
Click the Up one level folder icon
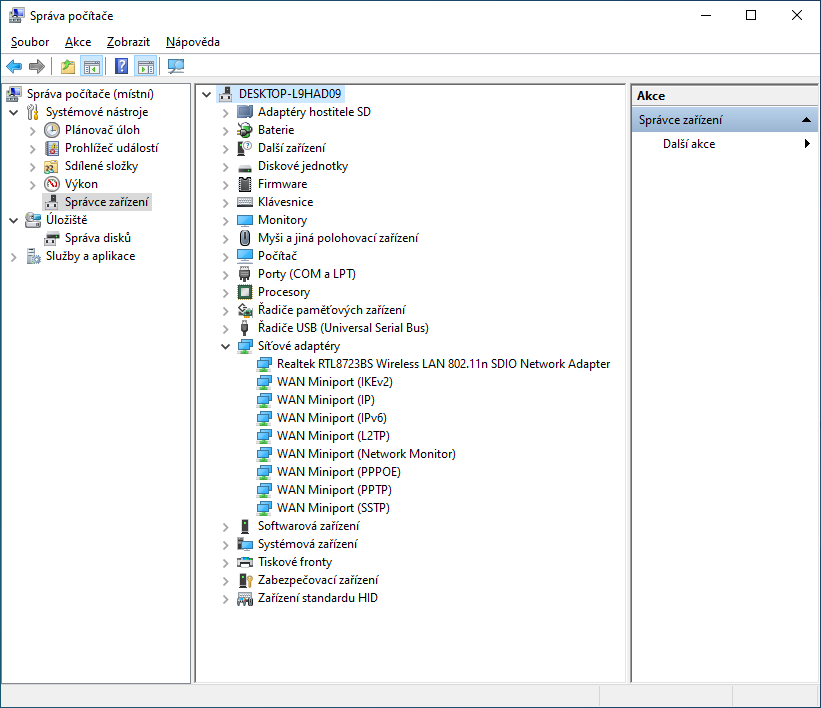[68, 67]
